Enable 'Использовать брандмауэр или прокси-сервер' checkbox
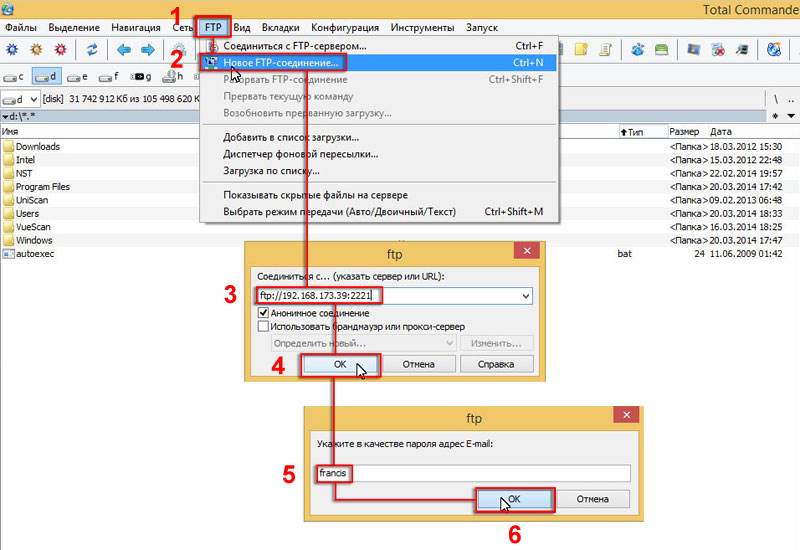Viewport: 800px width, 550px height. [263, 327]
